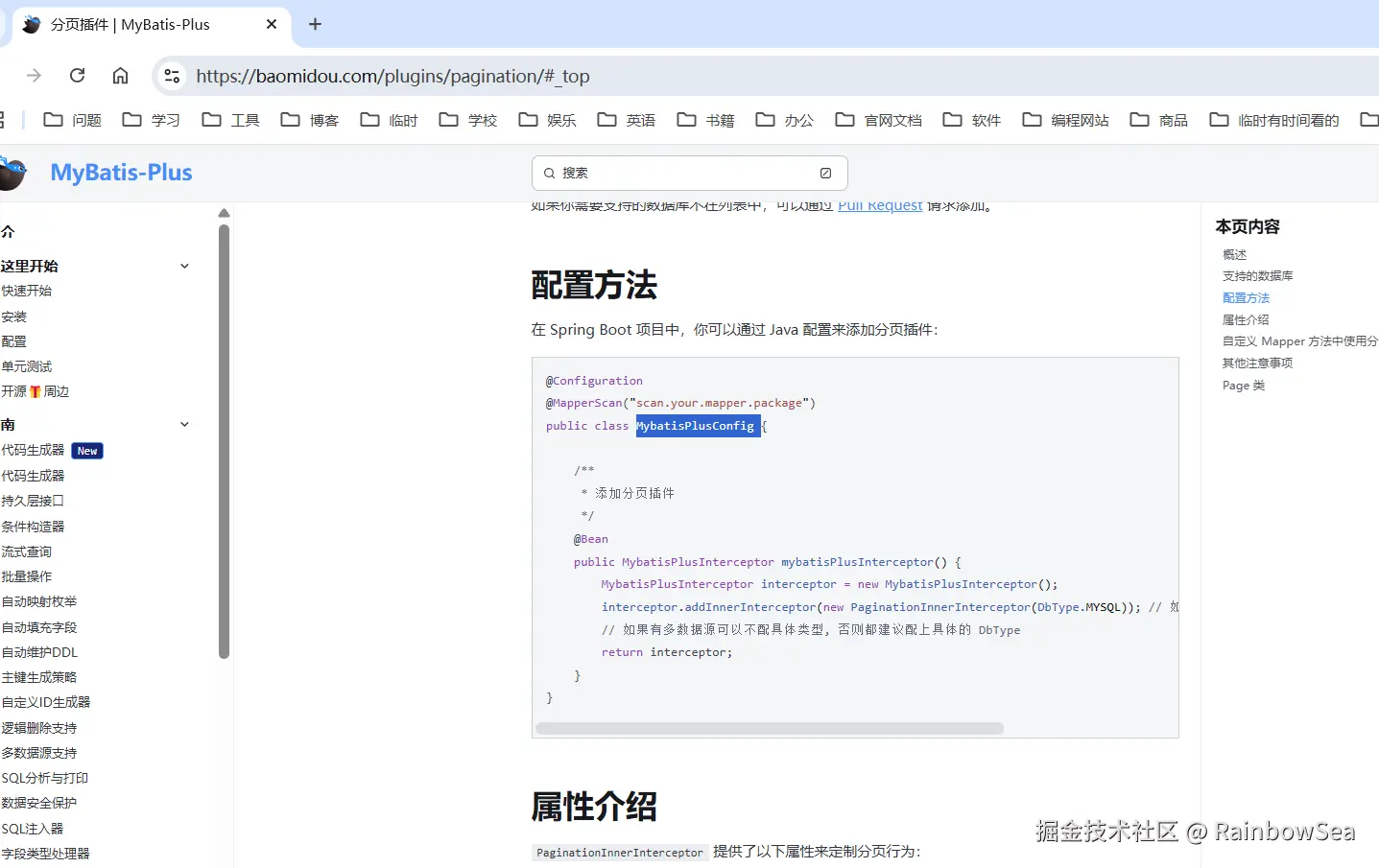This screenshot has height=868, width=1379.
Task: Collapse the 这里开始 sidebar section
Action: click(x=185, y=266)
